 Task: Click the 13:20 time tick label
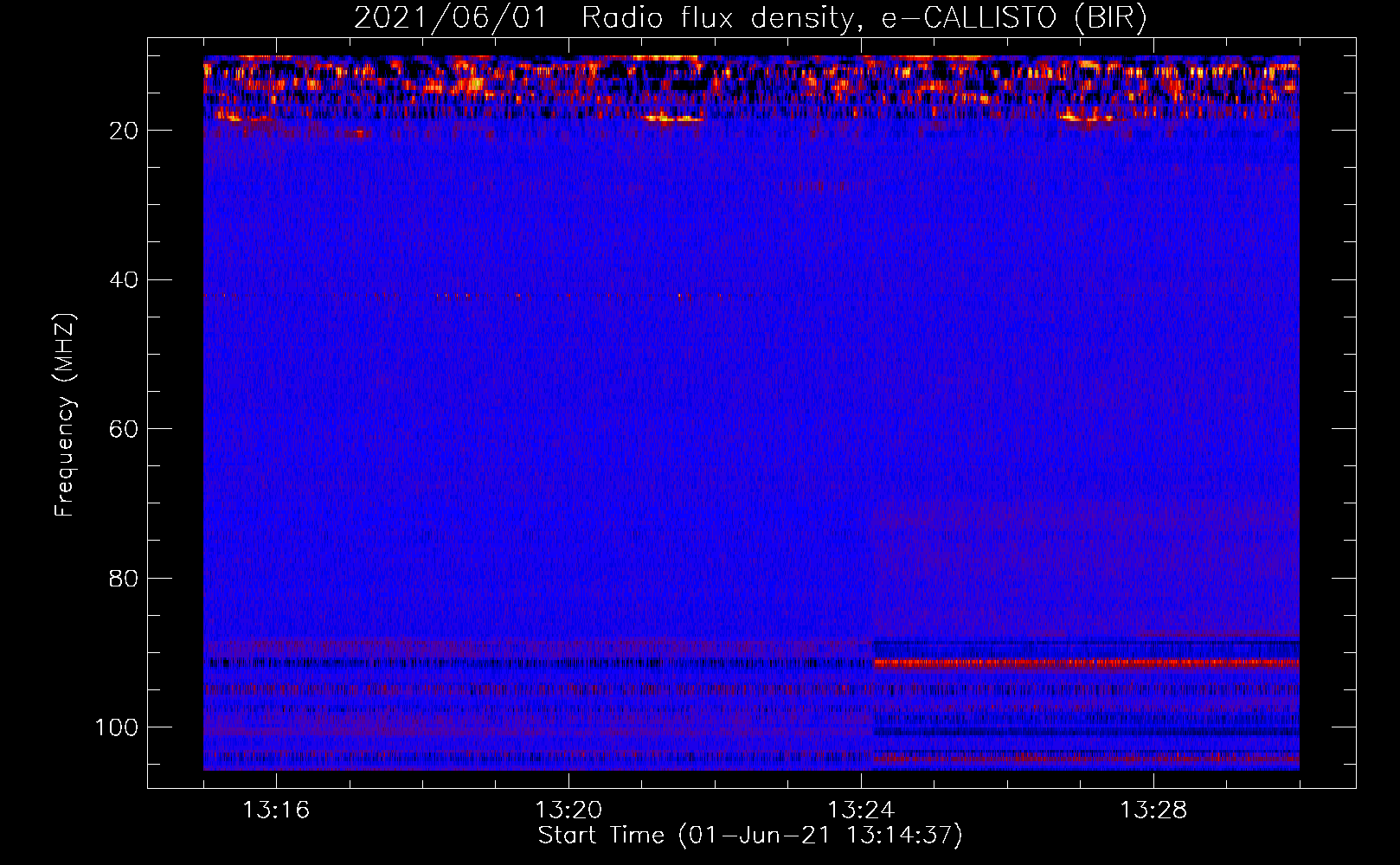coord(568,811)
